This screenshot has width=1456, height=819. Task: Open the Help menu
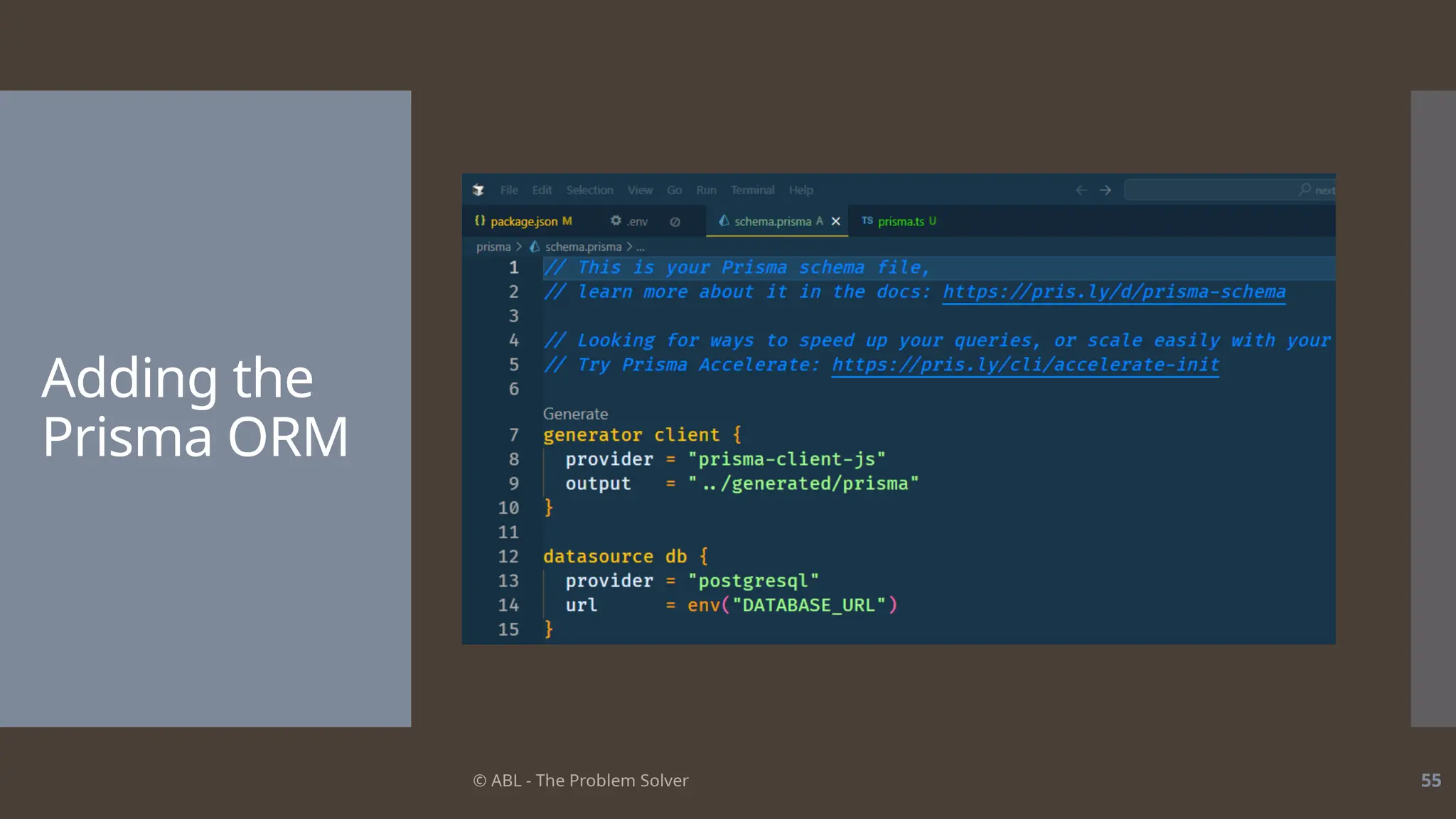coord(801,190)
